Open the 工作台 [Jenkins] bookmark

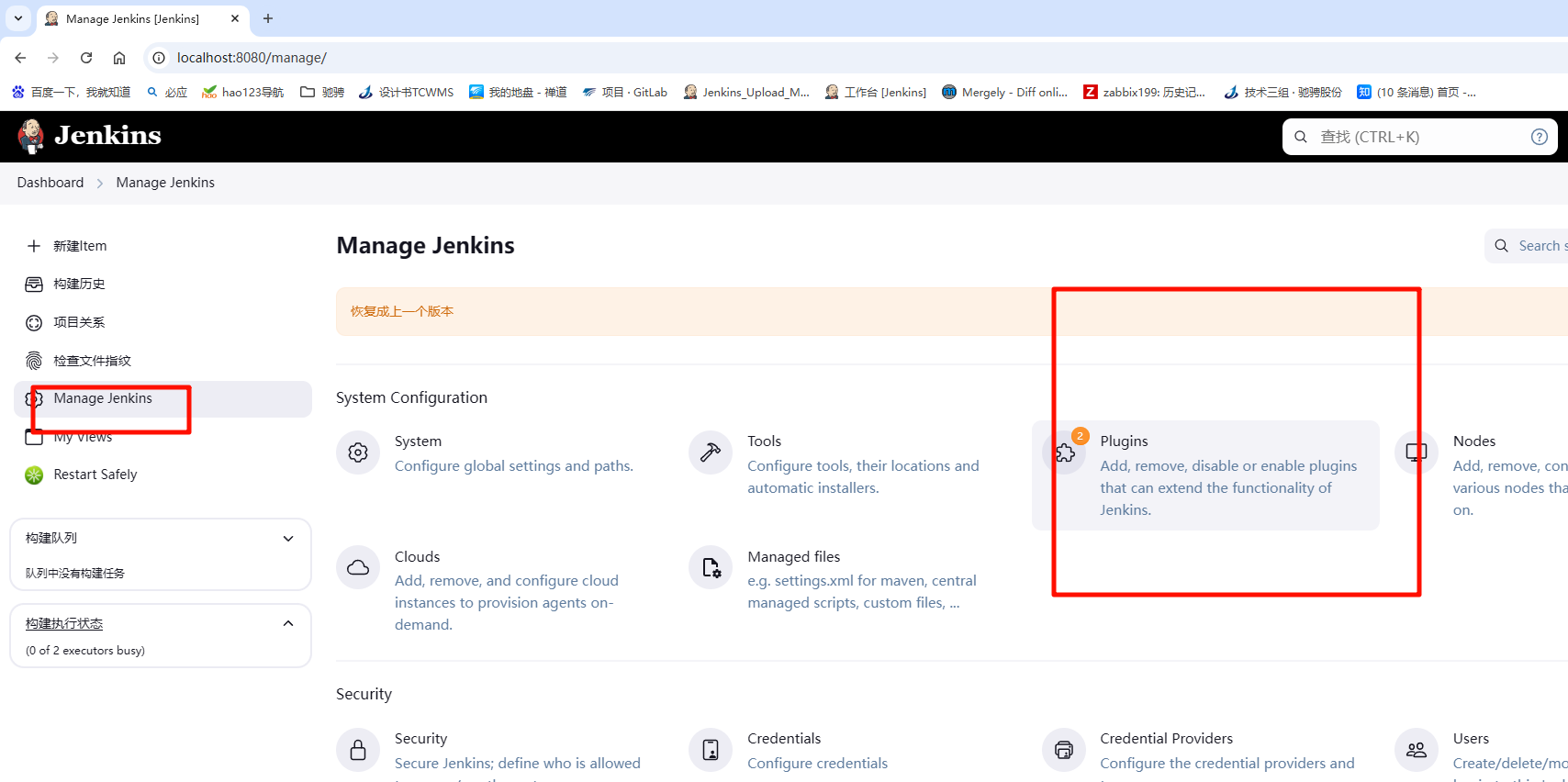(x=876, y=92)
